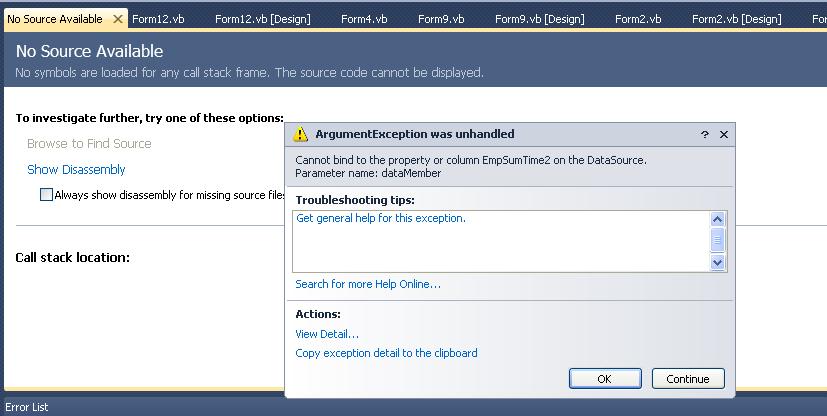Viewport: 827px width, 416px height.
Task: Click the Show Disassembly link
Action: [x=76, y=170]
